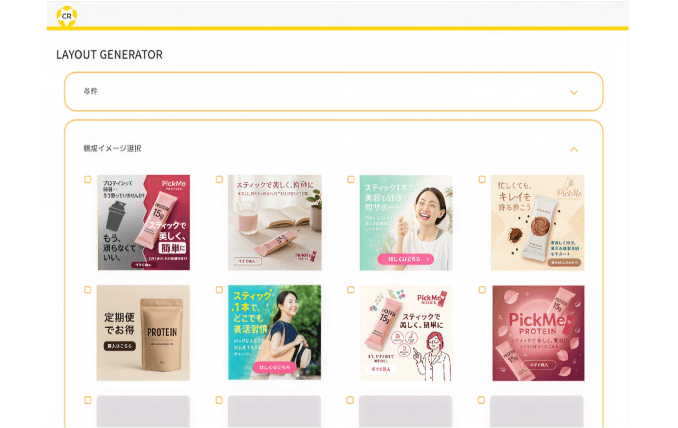Screen dimensions: 678x428
Task: Click the yellow CR logo icon
Action: (x=67, y=16)
